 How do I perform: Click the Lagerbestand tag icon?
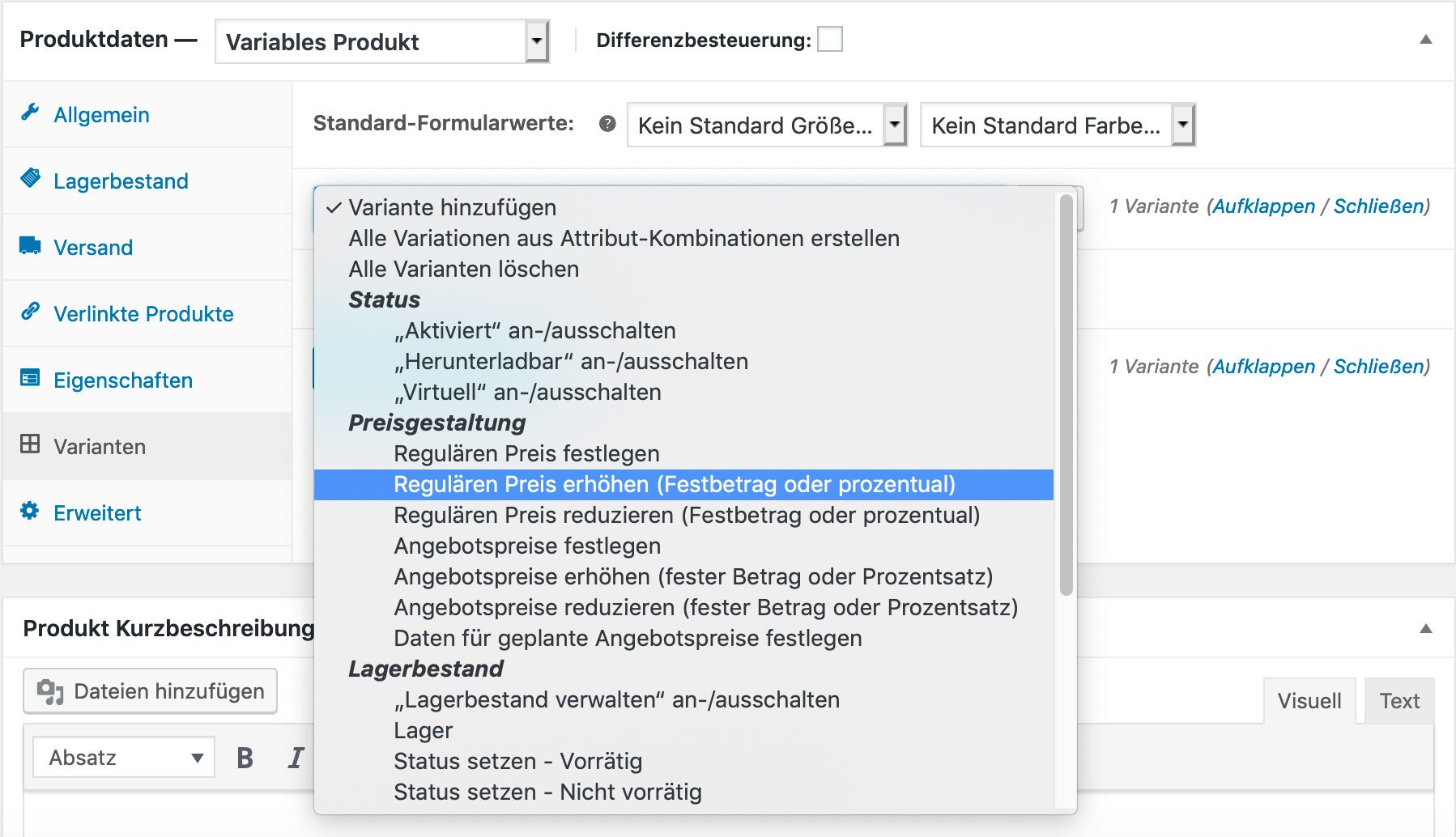(x=30, y=178)
